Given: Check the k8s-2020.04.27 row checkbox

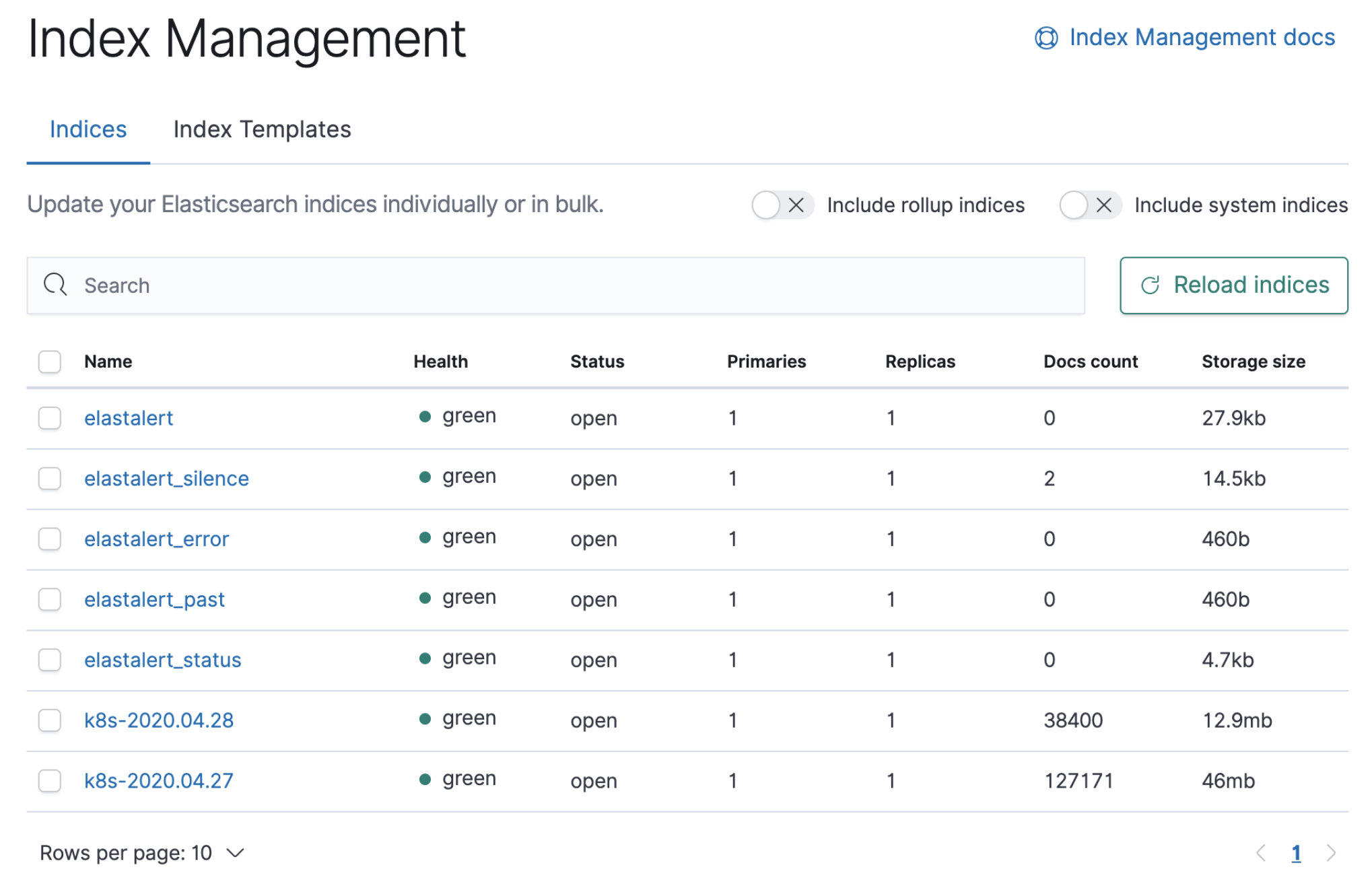Looking at the screenshot, I should pyautogui.click(x=50, y=780).
